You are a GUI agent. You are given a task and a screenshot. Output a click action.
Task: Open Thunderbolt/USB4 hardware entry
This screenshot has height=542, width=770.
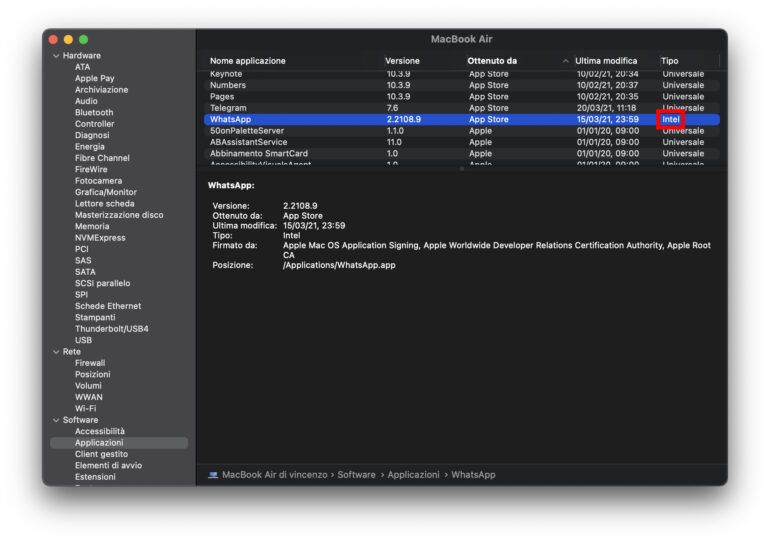[x=111, y=329]
